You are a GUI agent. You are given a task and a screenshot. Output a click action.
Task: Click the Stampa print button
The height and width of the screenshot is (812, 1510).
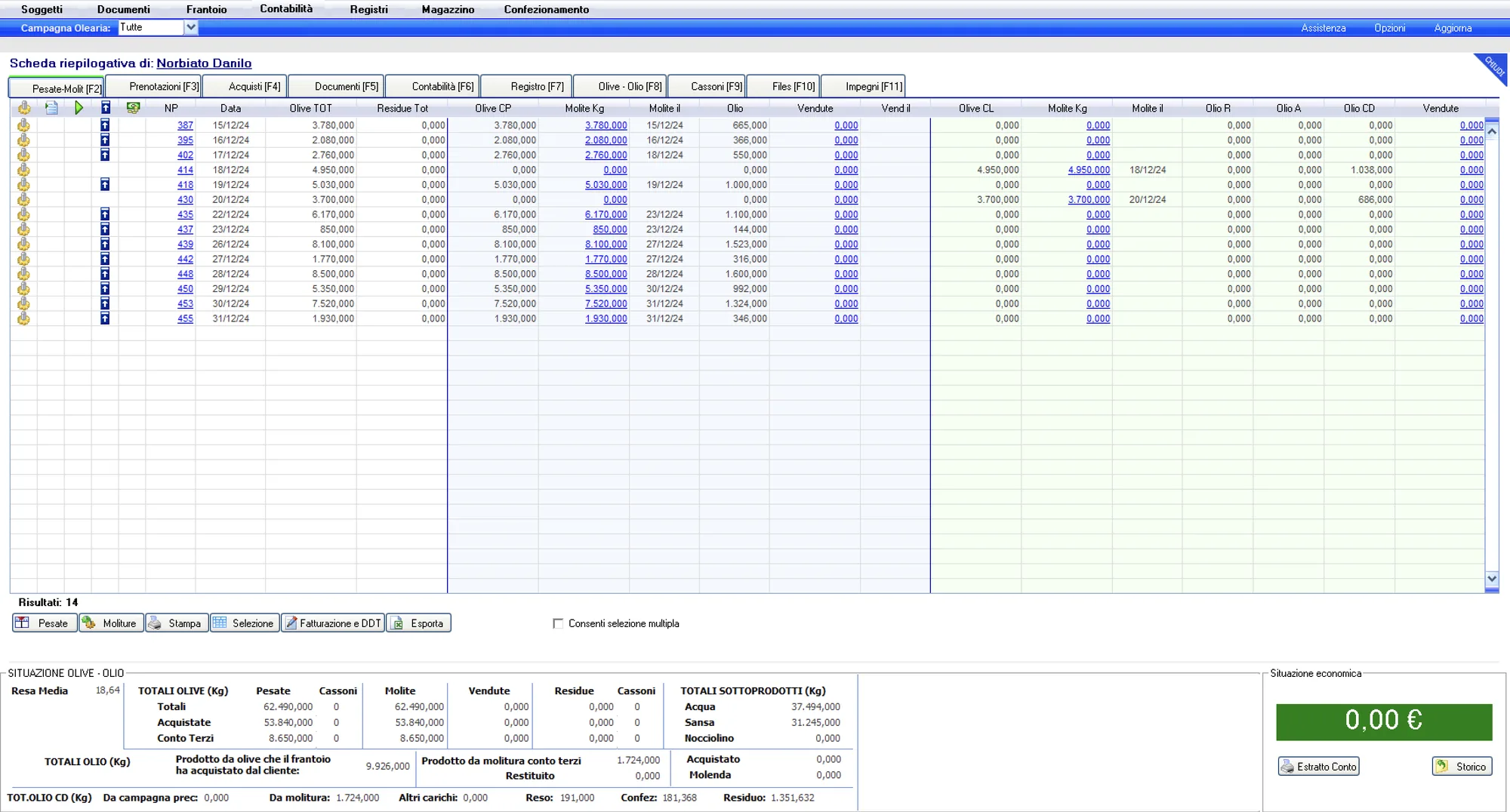[177, 623]
